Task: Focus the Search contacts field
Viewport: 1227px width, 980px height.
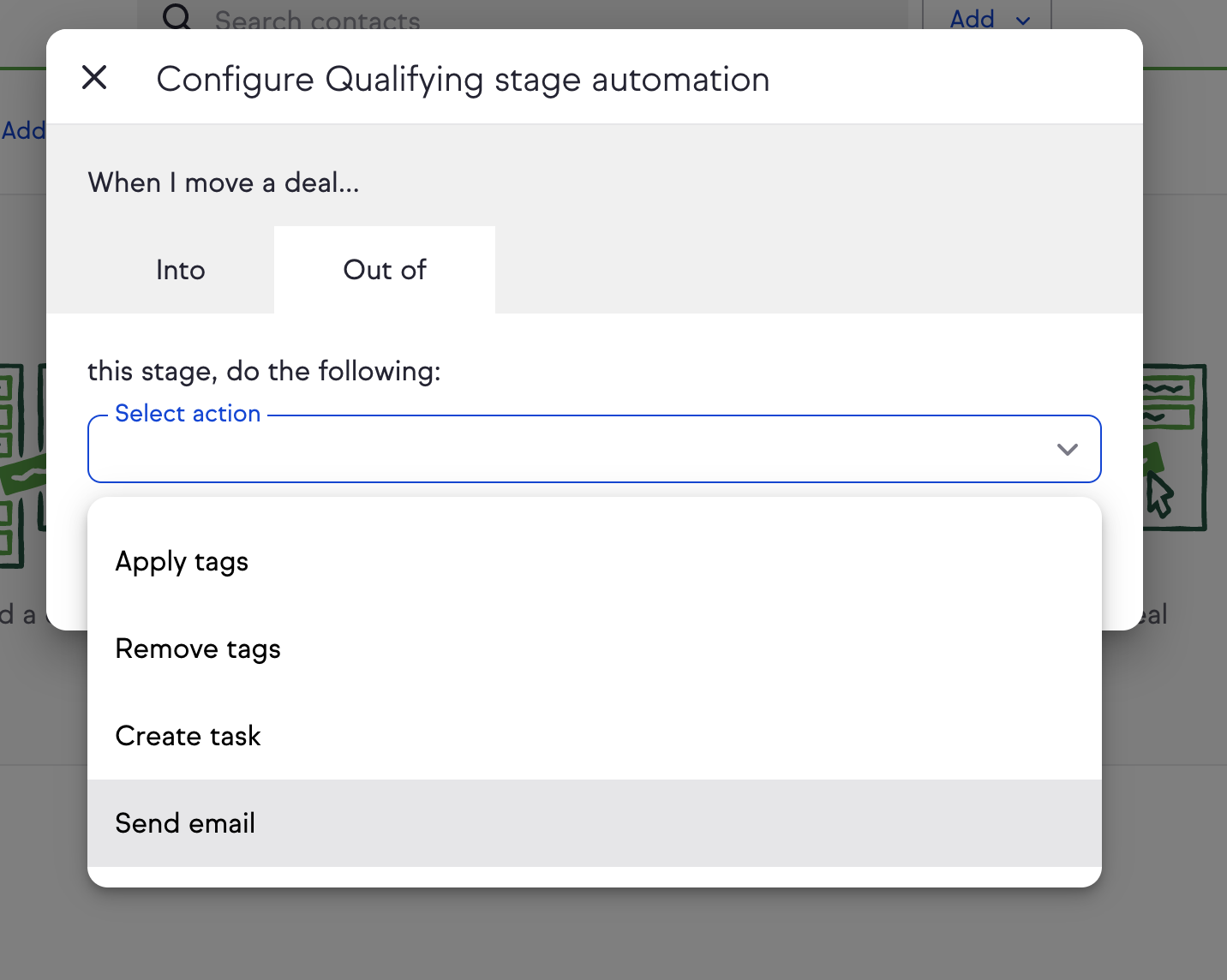Action: click(514, 17)
